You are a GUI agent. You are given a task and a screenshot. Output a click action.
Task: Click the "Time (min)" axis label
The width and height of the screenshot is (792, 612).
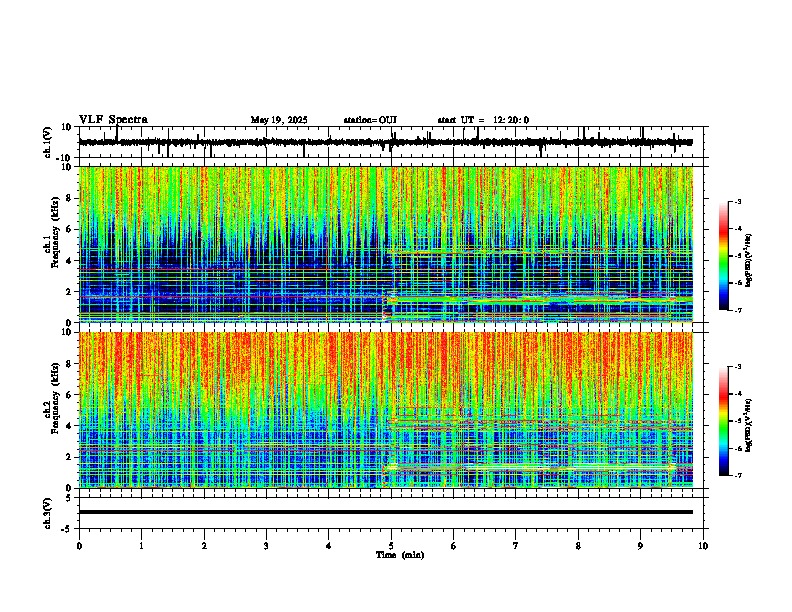[x=400, y=555]
